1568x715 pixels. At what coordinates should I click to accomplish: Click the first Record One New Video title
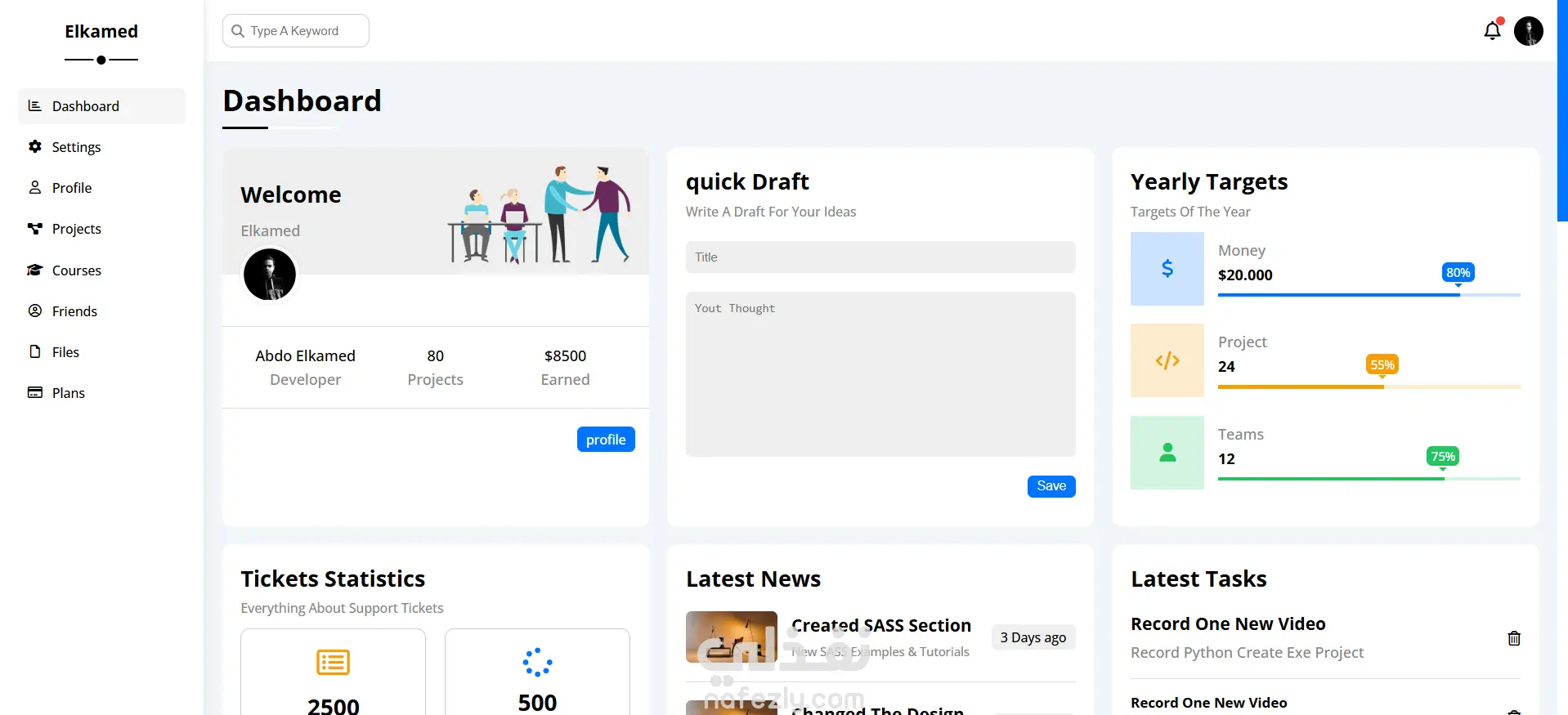tap(1228, 623)
